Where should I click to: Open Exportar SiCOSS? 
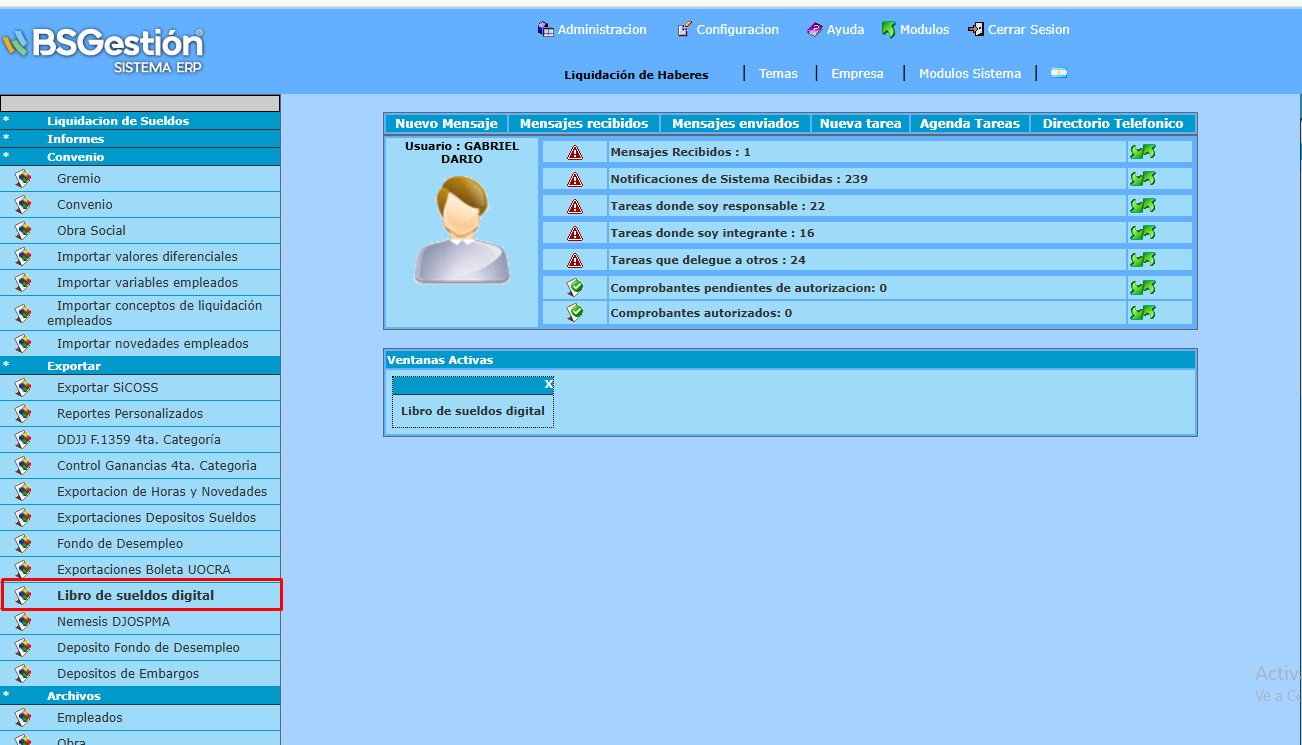tap(107, 388)
